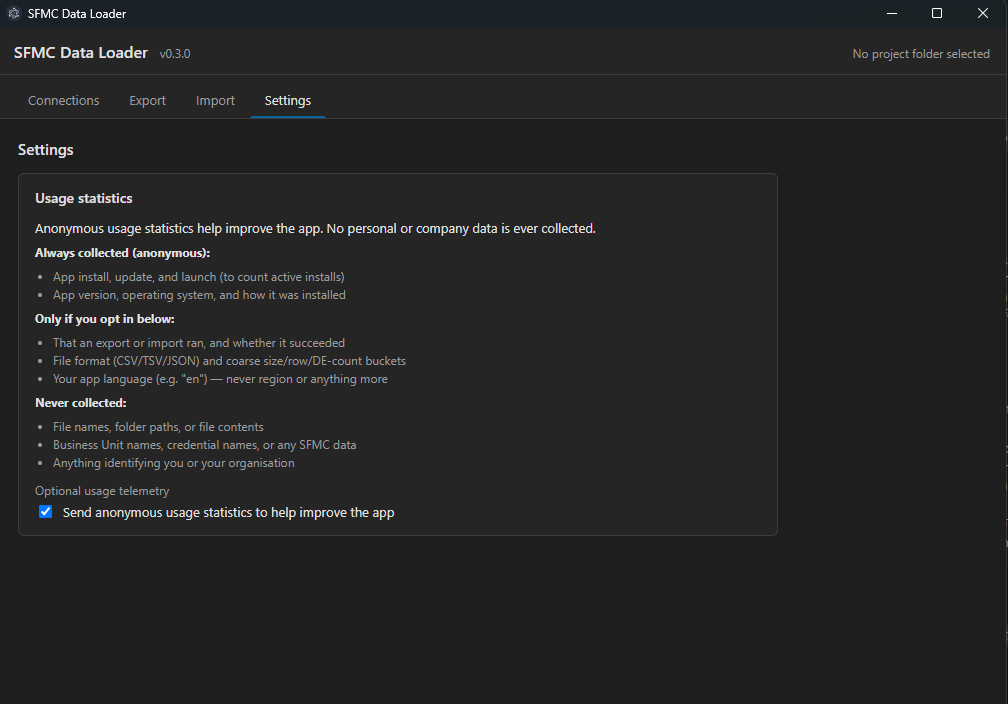Click 'File format (CSV/TSV/JSON)' bullet
Image resolution: width=1008 pixels, height=704 pixels.
(x=230, y=361)
